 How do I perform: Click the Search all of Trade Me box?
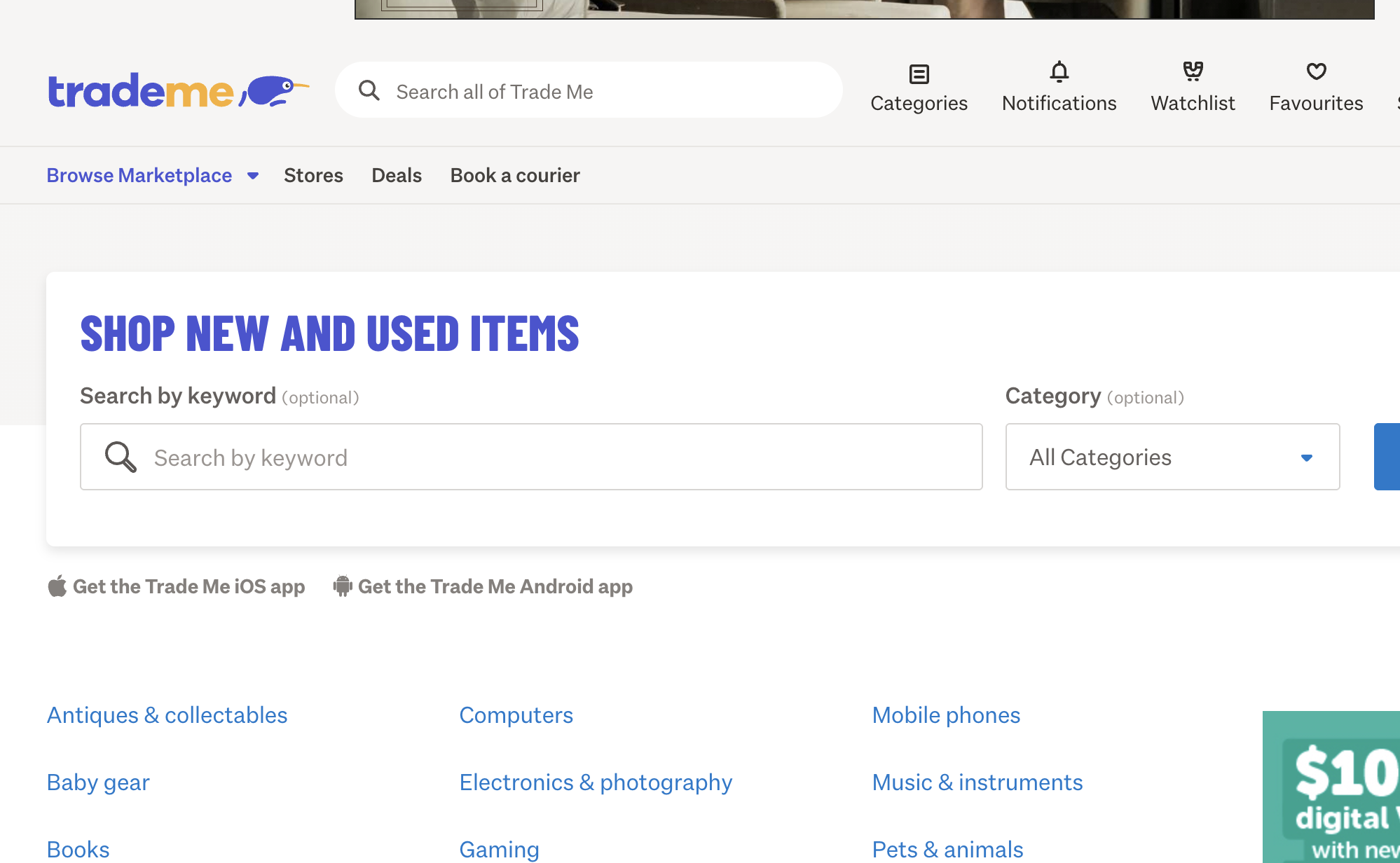(x=603, y=91)
